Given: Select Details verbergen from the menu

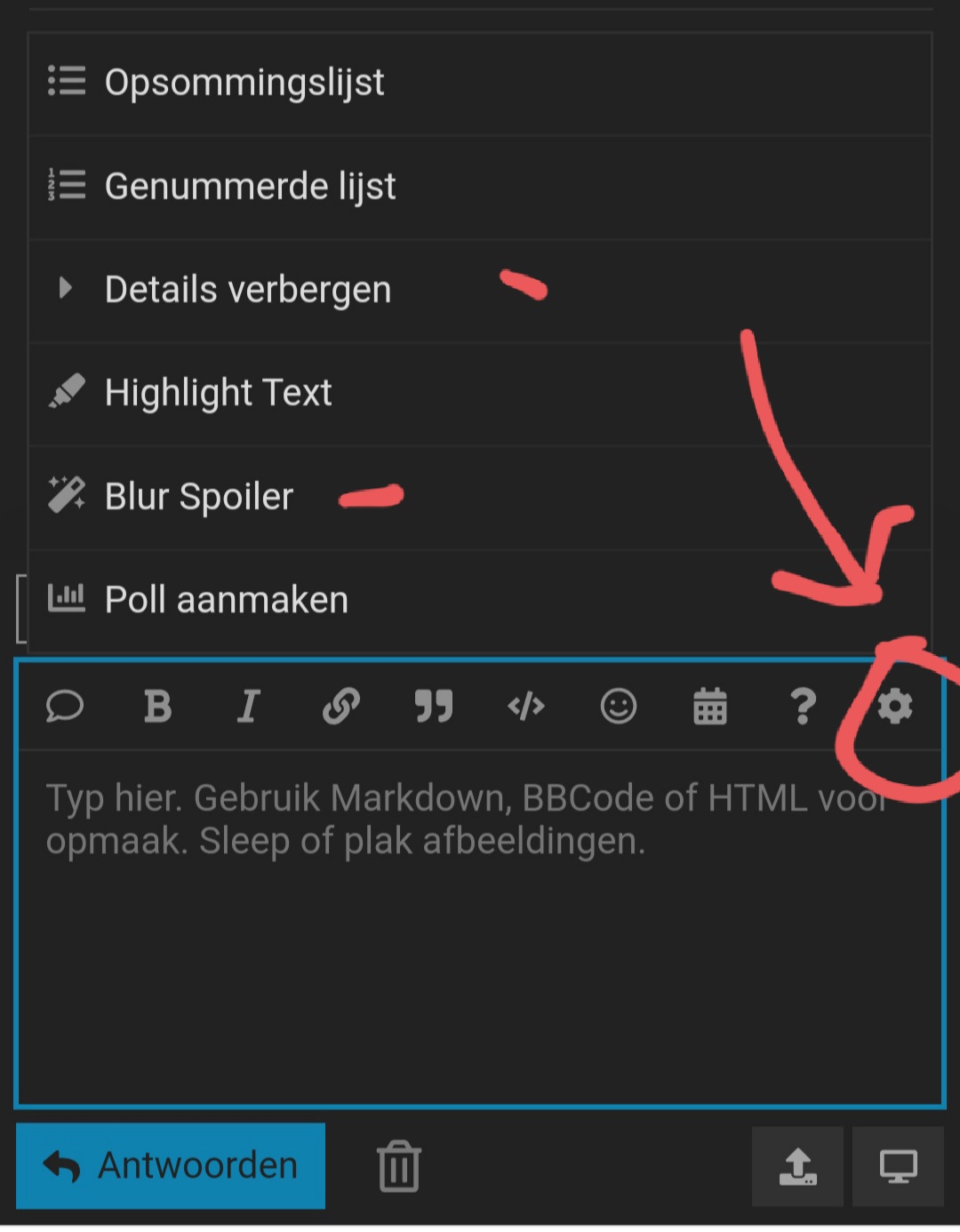Looking at the screenshot, I should [480, 290].
